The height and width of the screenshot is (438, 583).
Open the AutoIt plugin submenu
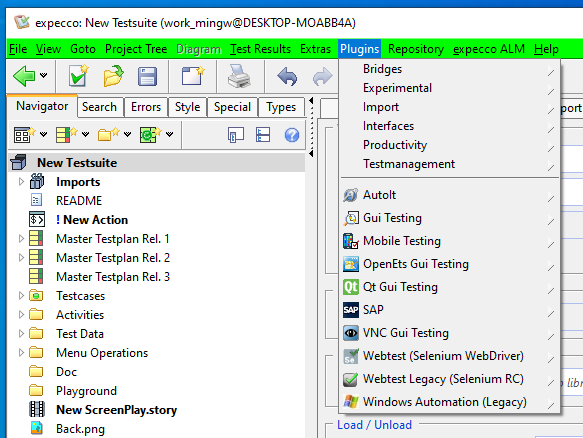coord(449,195)
